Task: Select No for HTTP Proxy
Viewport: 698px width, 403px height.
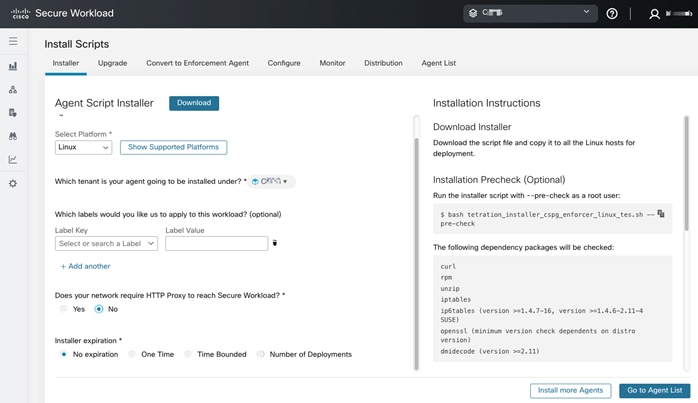Action: click(x=99, y=309)
